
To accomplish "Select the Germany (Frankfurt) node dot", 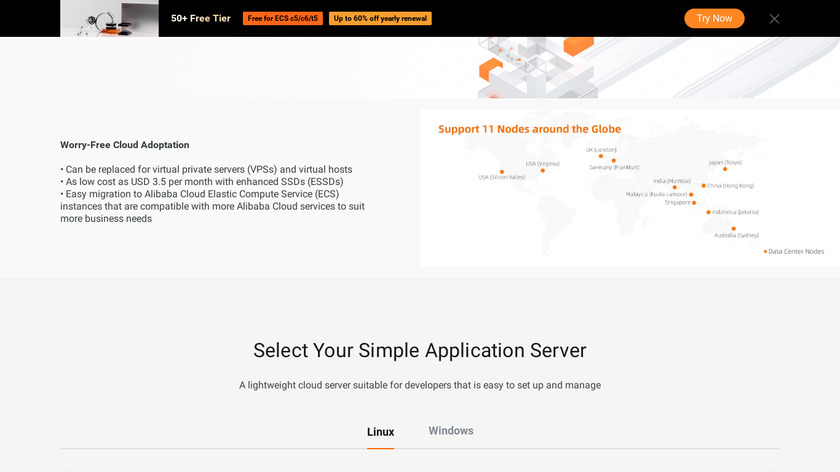I will [x=614, y=160].
